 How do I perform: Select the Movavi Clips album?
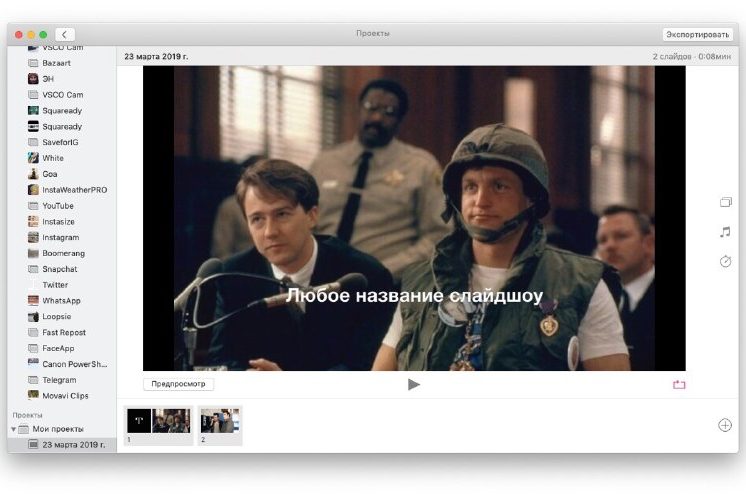pos(64,395)
